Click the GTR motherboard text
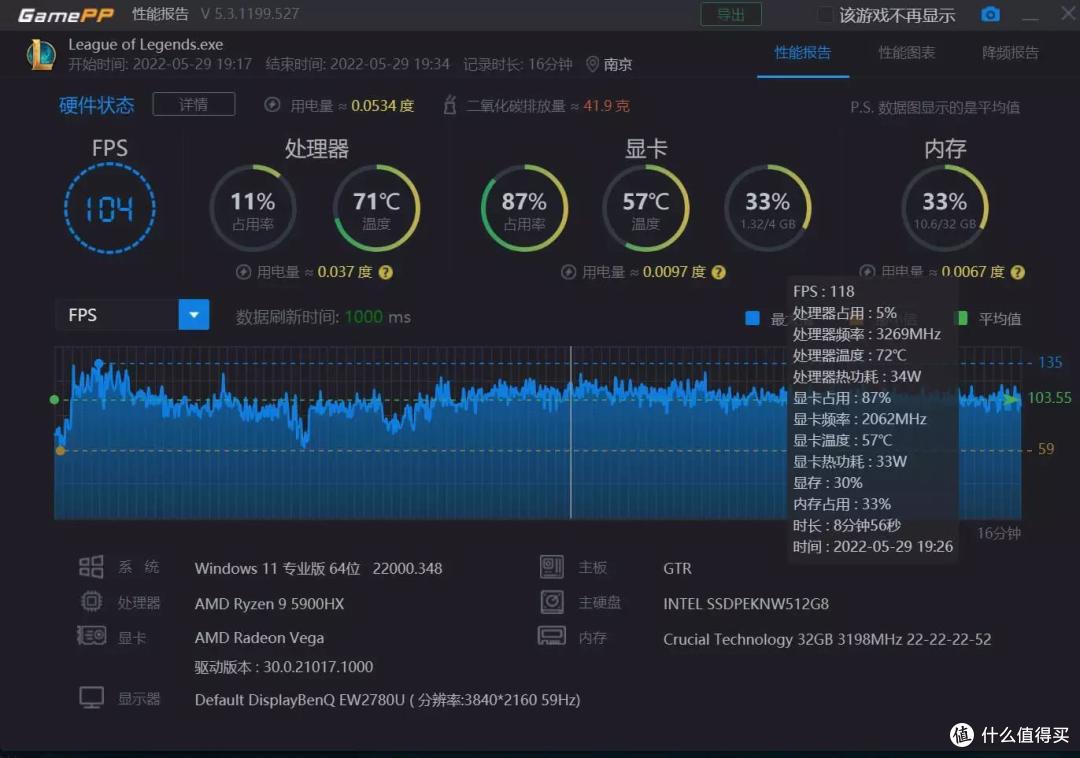The width and height of the screenshot is (1080, 758). pos(677,569)
